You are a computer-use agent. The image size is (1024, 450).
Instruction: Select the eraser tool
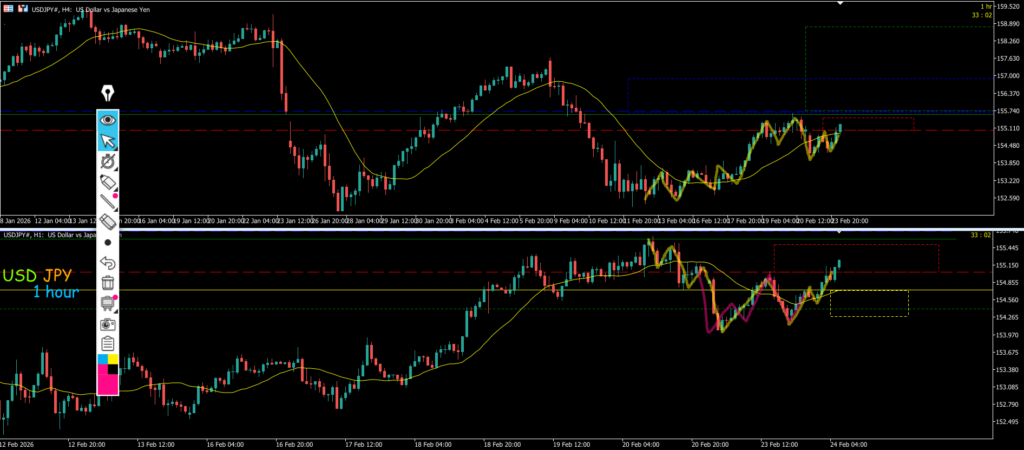(x=108, y=222)
